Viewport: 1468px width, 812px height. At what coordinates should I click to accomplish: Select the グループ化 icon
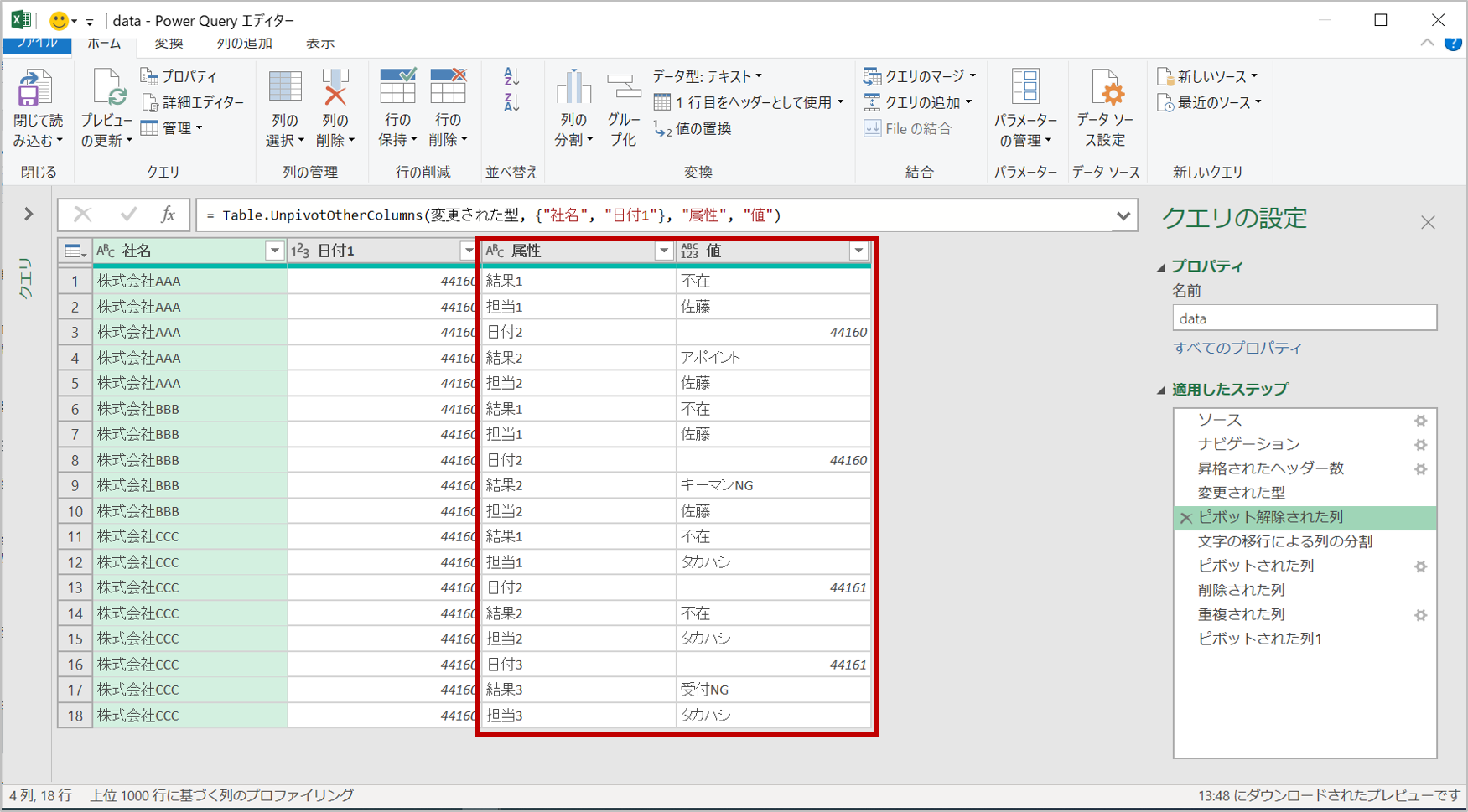[x=624, y=105]
